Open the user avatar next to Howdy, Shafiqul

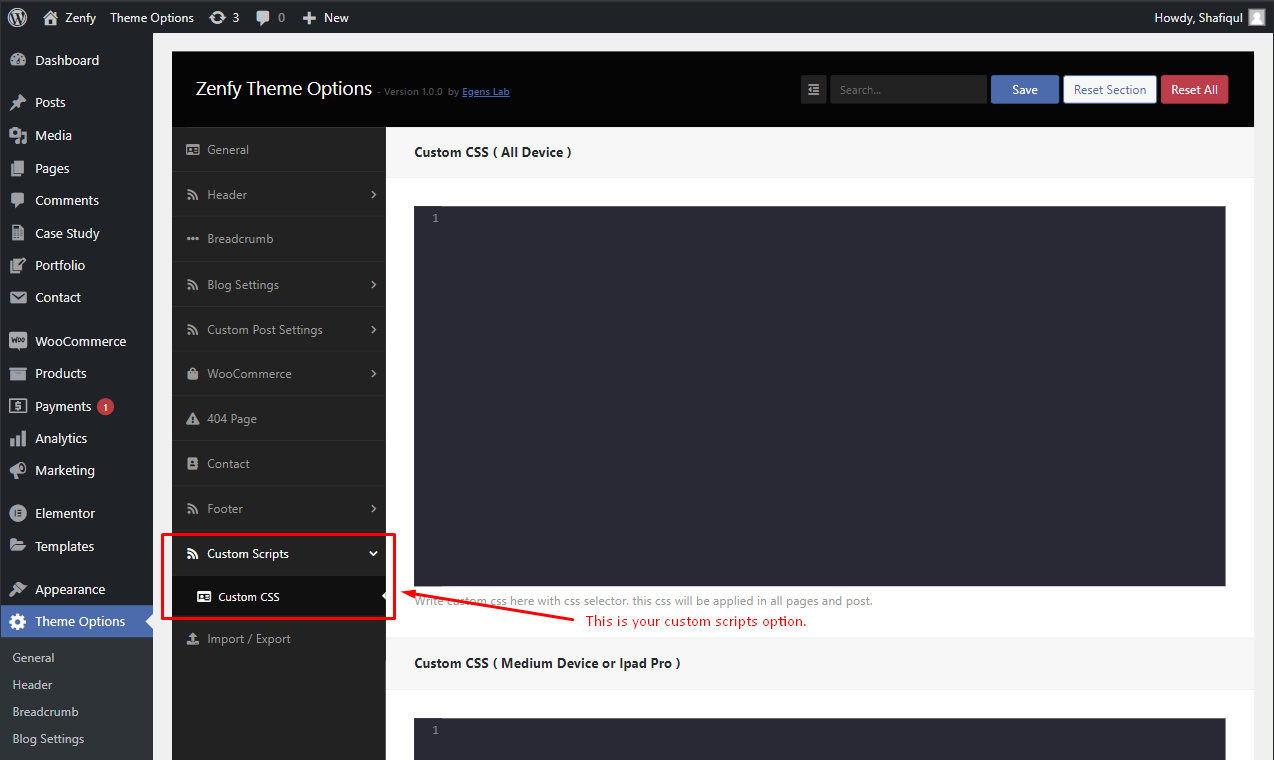(x=1256, y=17)
